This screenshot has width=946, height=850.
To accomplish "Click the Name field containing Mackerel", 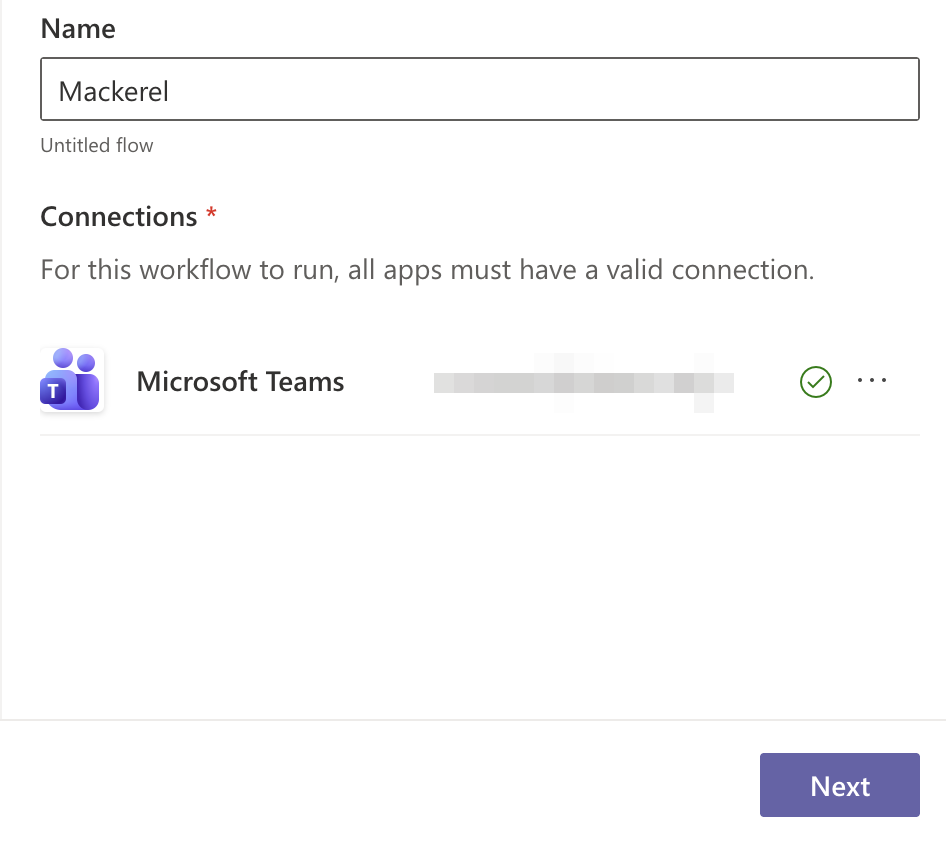I will (480, 89).
